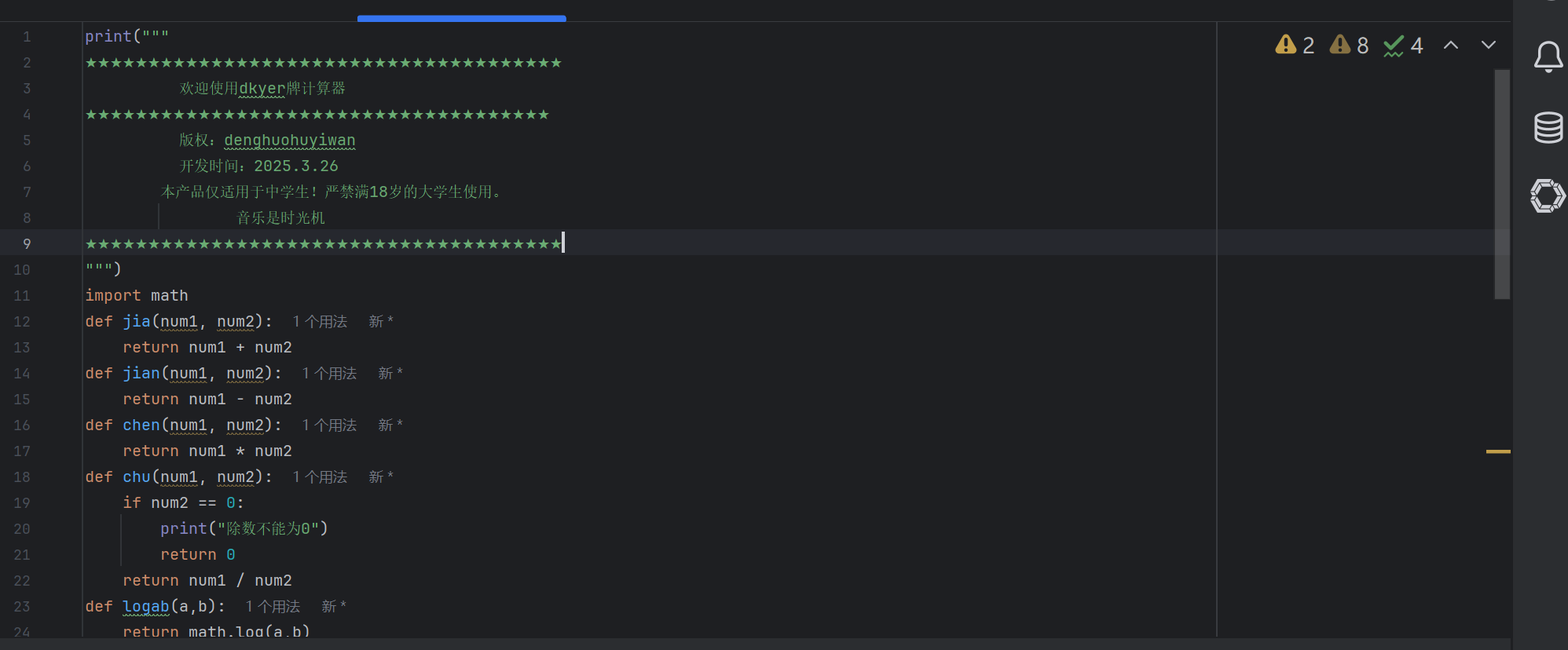
Task: Click the weak warning icon showing 8
Action: click(1349, 45)
